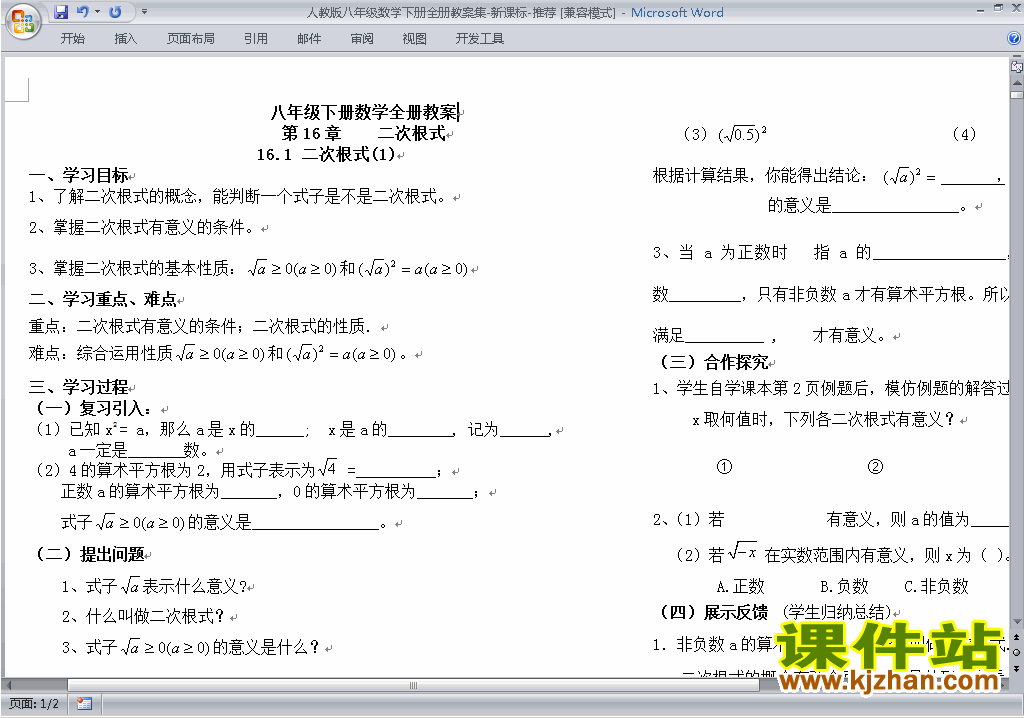Click the formula (3) (√0.5)²
The image size is (1024, 718).
coord(725,134)
